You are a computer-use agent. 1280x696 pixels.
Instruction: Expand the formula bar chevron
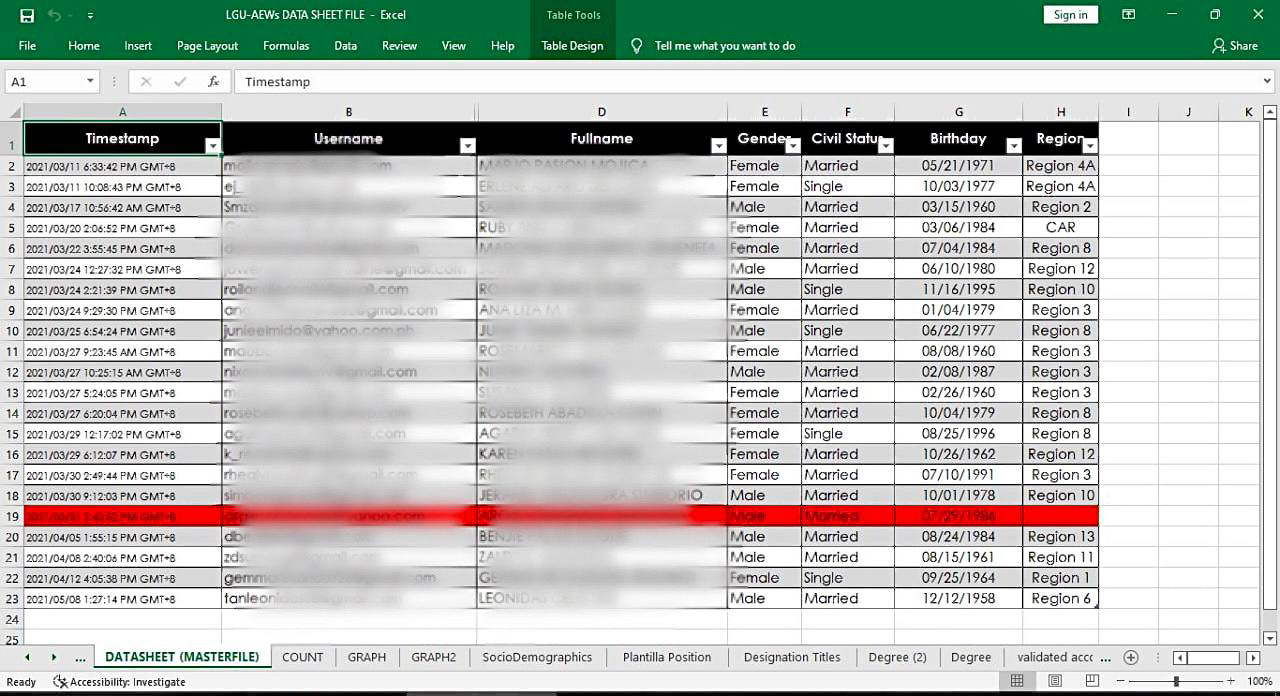click(x=1267, y=82)
